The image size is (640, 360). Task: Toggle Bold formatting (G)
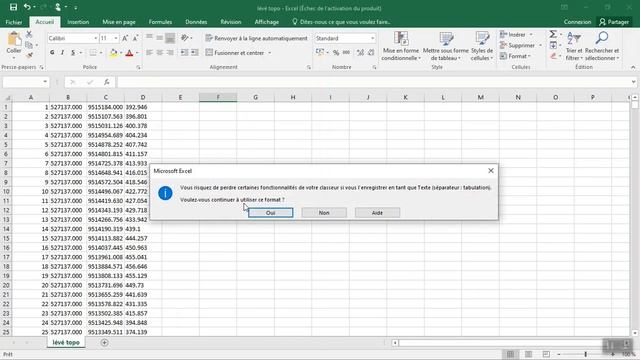click(x=52, y=53)
